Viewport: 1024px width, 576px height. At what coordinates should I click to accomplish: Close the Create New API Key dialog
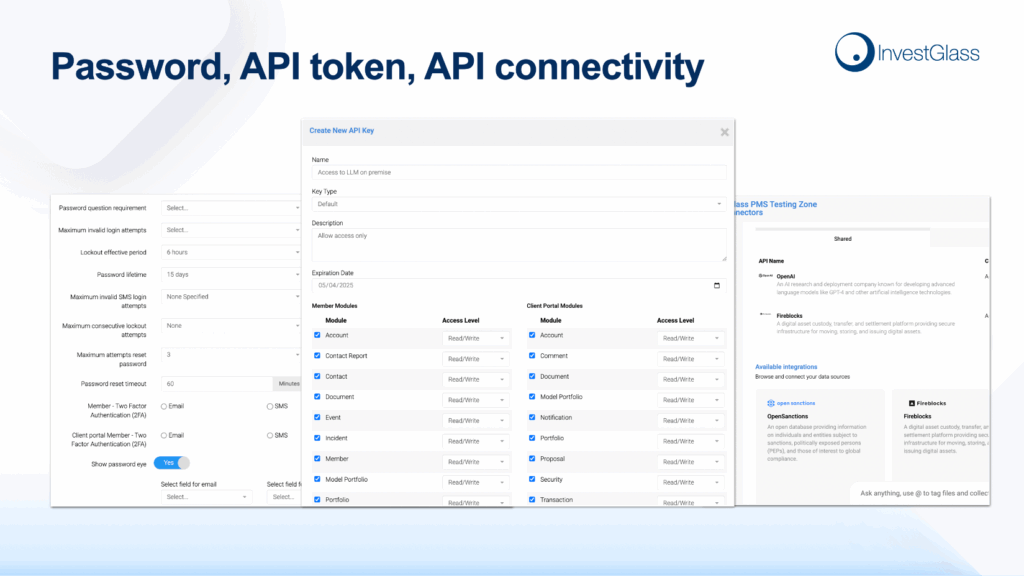(x=725, y=132)
